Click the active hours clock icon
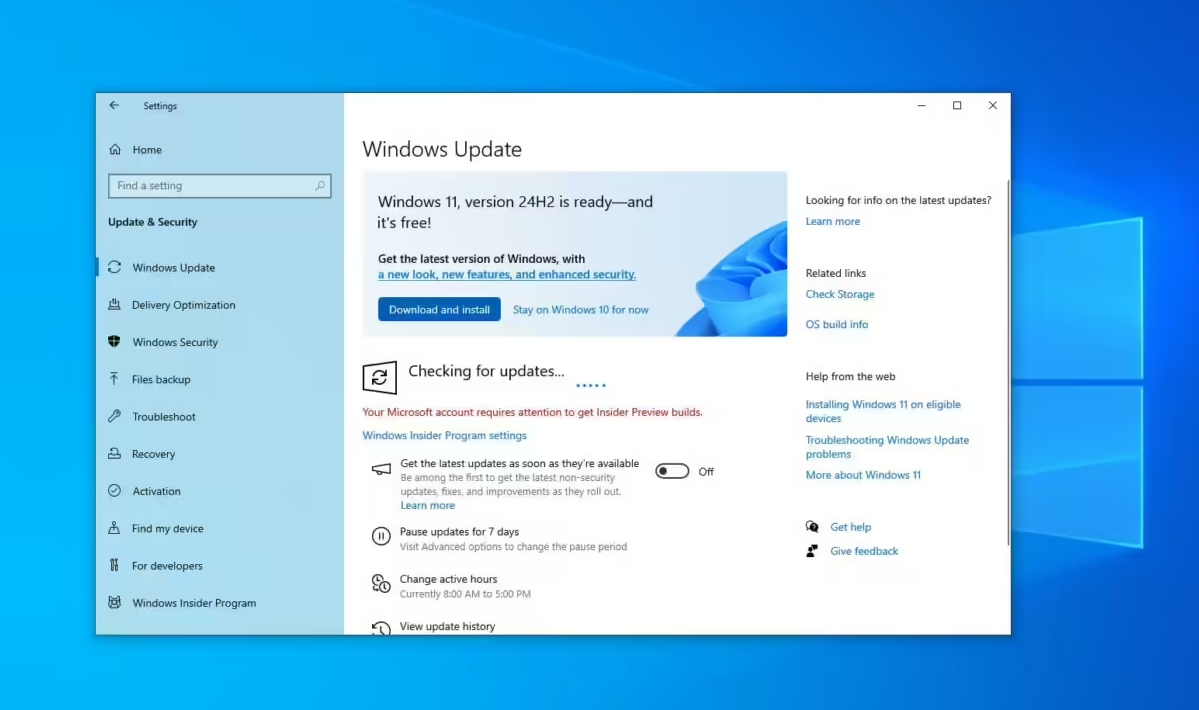Screen dimensions: 1199x710 pyautogui.click(x=381, y=584)
